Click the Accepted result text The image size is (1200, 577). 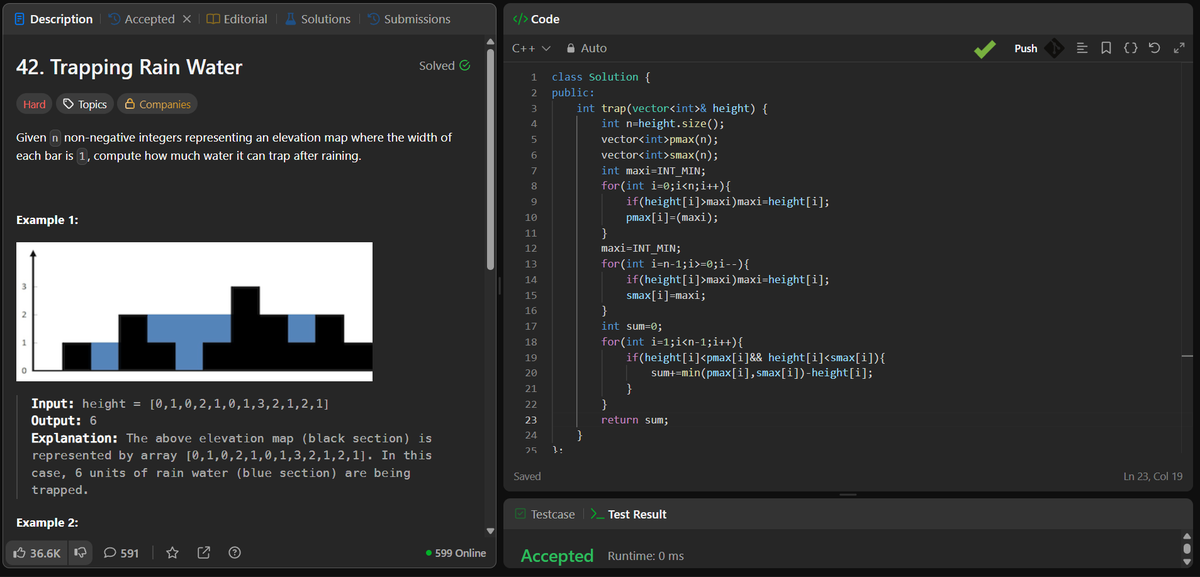click(x=557, y=556)
